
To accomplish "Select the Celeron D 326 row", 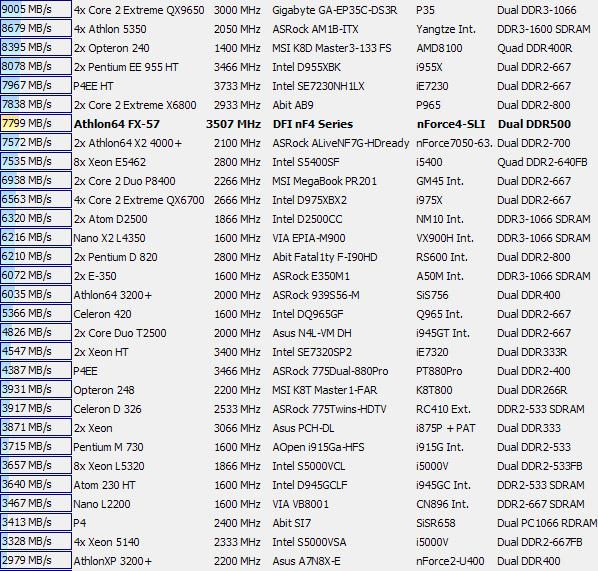I will point(299,410).
